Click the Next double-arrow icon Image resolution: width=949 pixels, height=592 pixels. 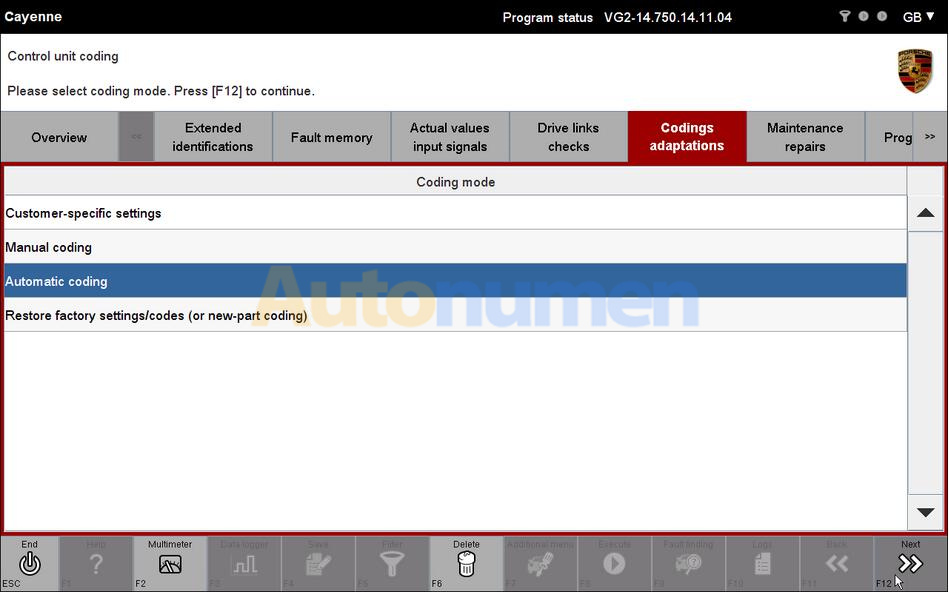[x=910, y=564]
